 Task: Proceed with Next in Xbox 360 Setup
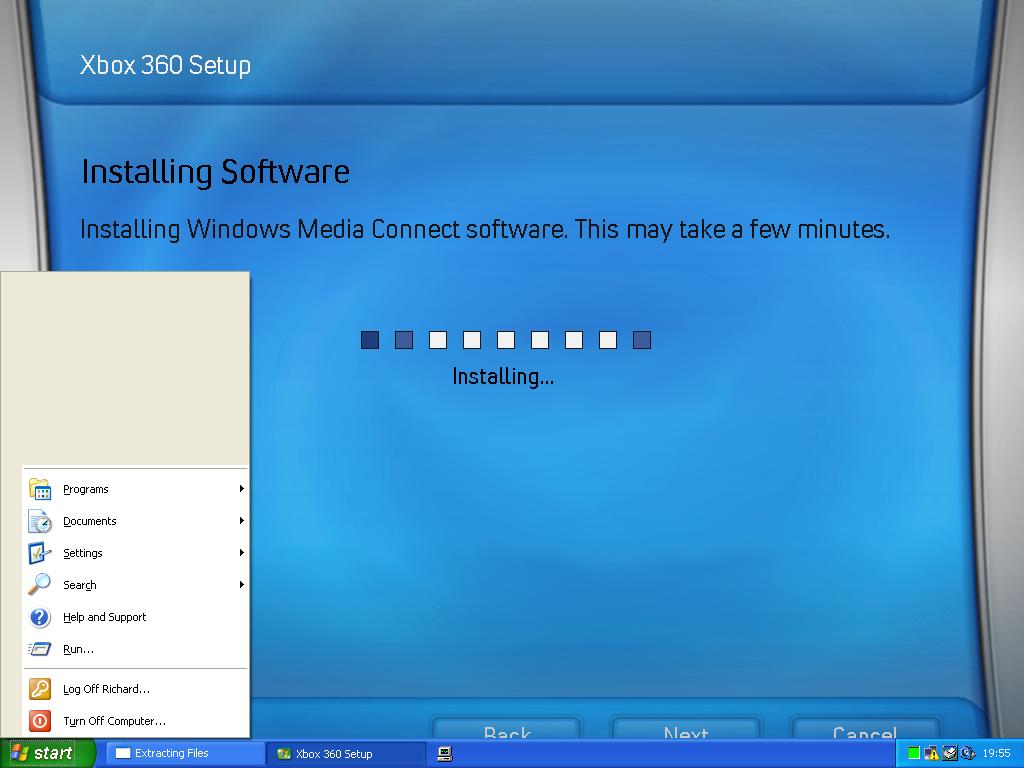(x=686, y=729)
